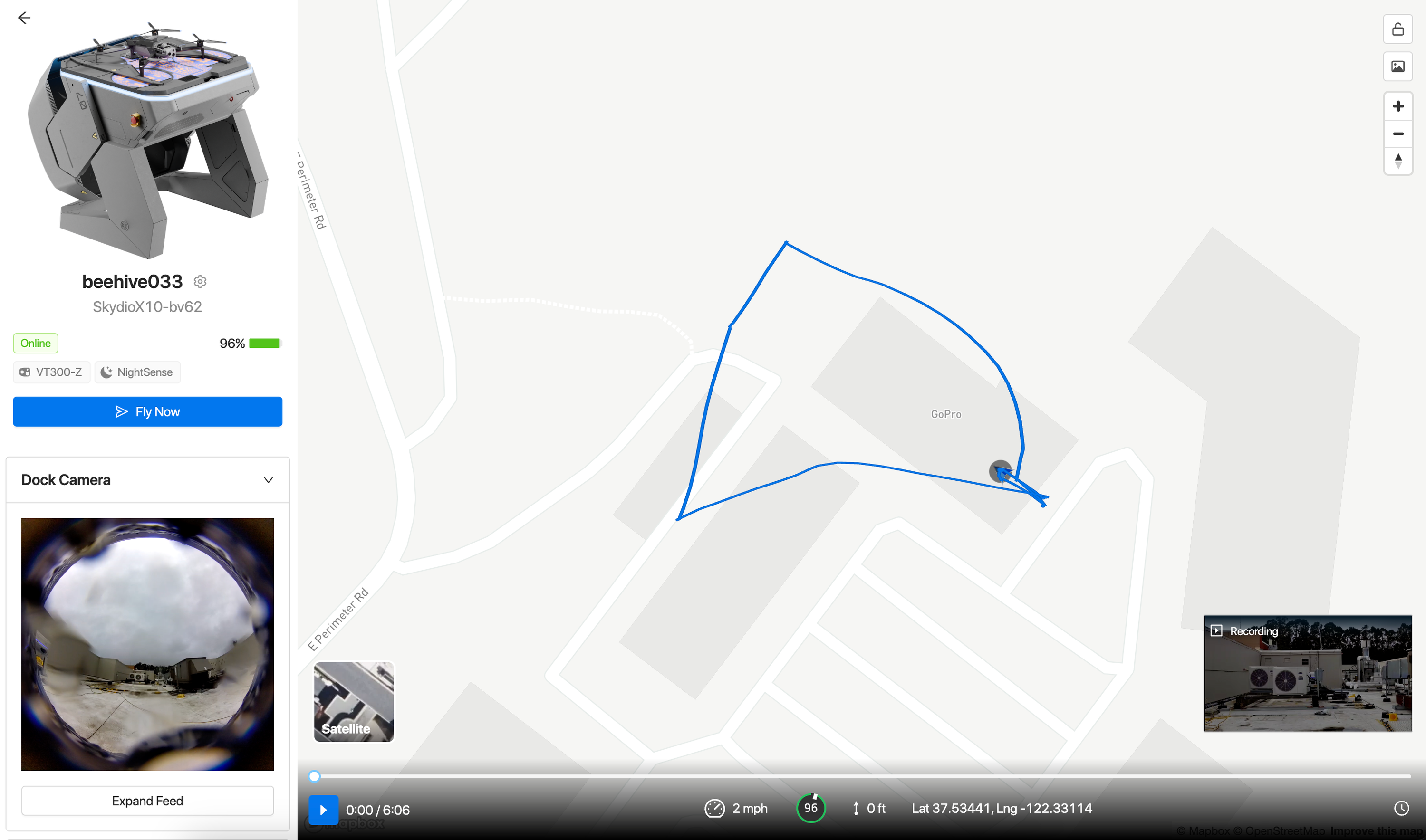Select the NightSense tag
This screenshot has width=1426, height=840.
(x=137, y=372)
